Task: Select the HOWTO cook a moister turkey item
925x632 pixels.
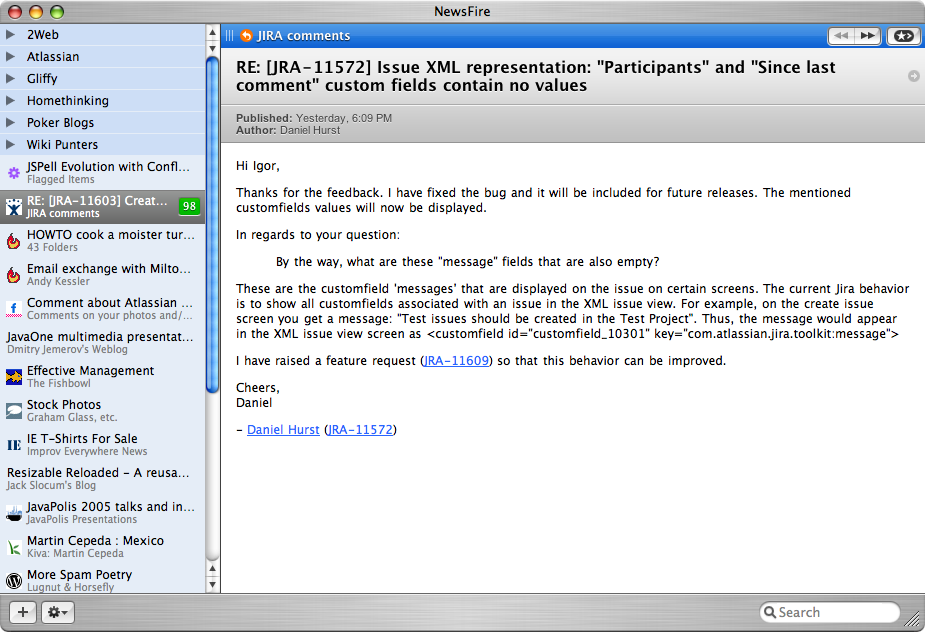Action: pyautogui.click(x=103, y=241)
